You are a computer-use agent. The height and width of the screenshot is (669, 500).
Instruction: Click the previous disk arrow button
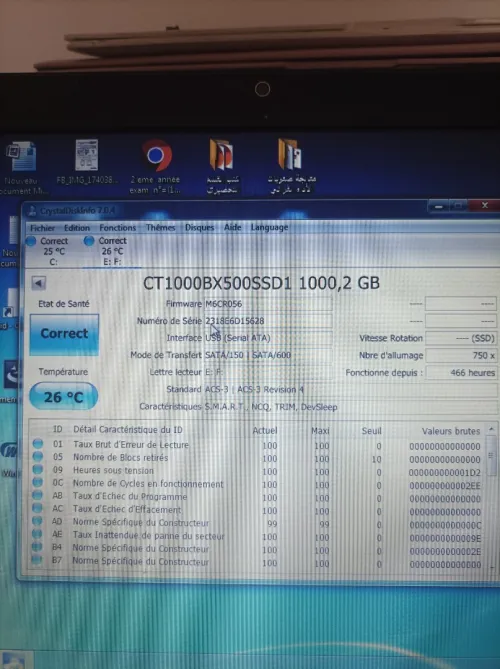[38, 283]
